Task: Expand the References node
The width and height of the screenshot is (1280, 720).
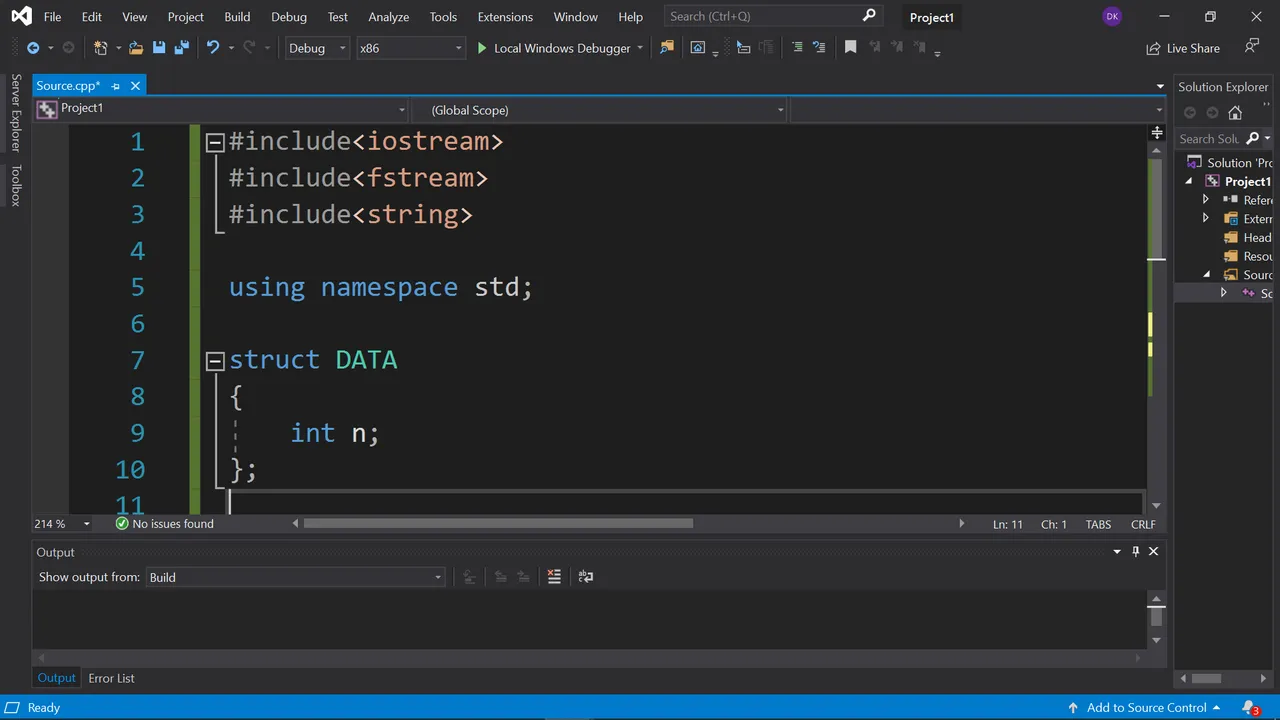Action: click(1206, 200)
